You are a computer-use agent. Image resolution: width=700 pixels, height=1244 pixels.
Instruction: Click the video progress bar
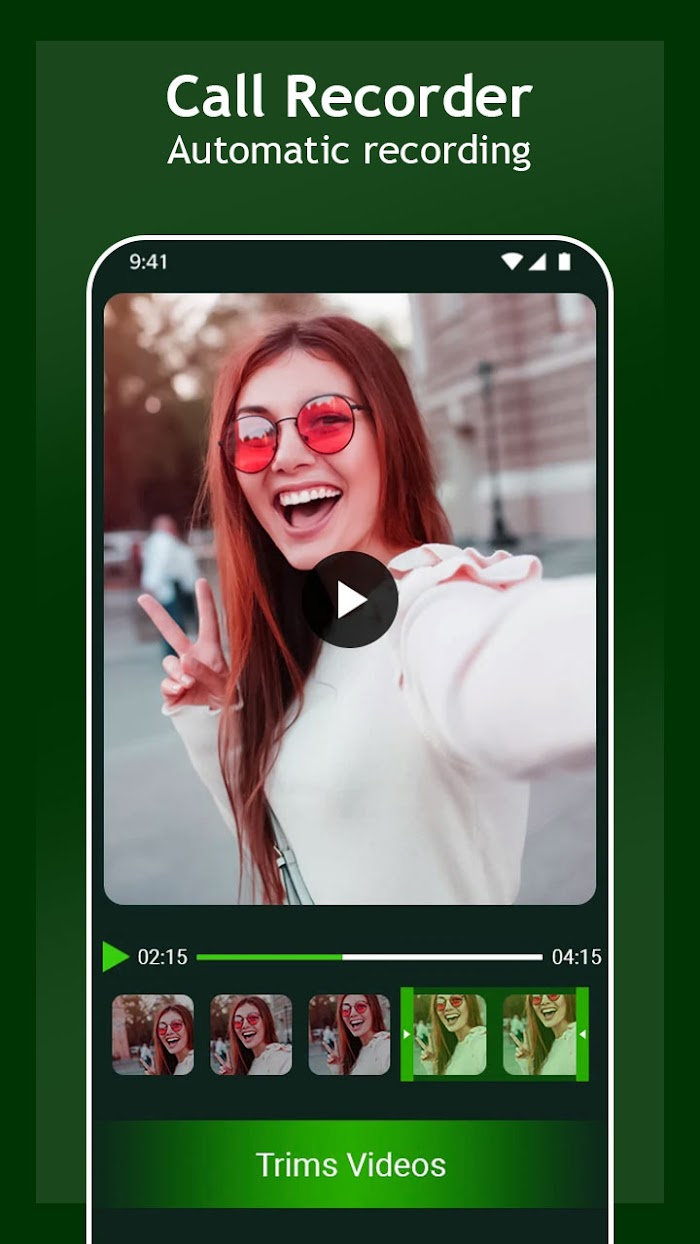point(369,957)
